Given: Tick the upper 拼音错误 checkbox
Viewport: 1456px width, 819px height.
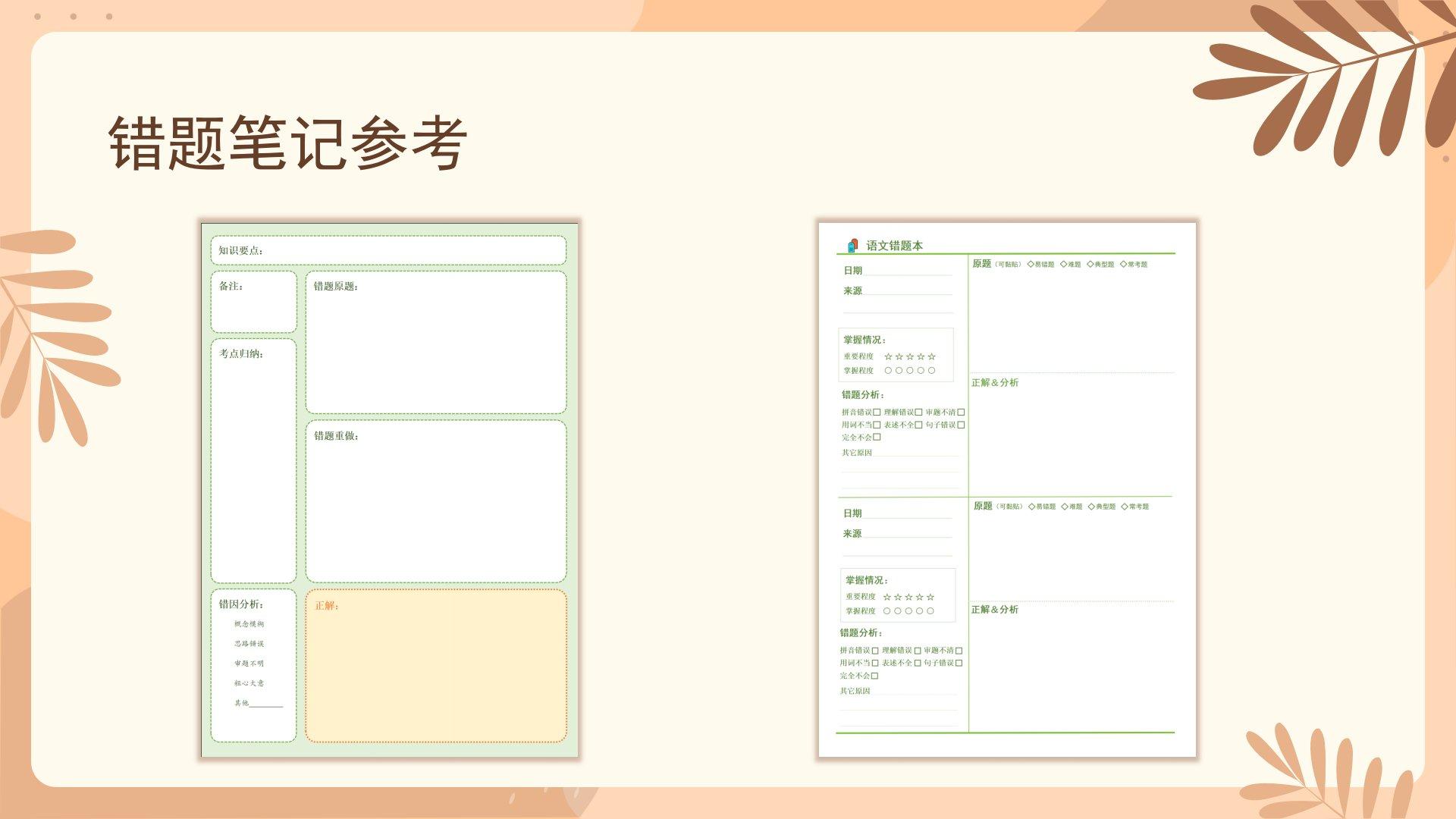Looking at the screenshot, I should (877, 413).
